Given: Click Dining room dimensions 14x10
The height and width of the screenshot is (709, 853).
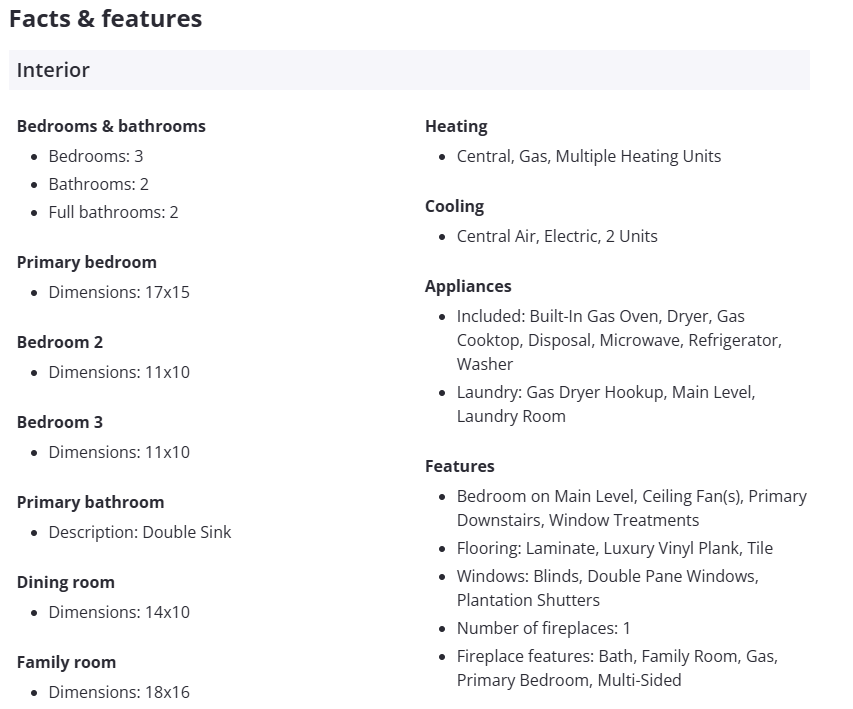Looking at the screenshot, I should (x=119, y=612).
